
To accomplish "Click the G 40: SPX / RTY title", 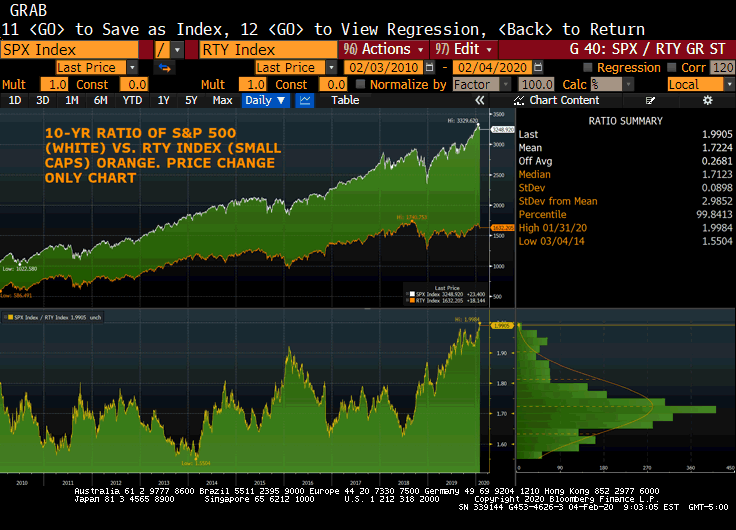I will coord(647,49).
